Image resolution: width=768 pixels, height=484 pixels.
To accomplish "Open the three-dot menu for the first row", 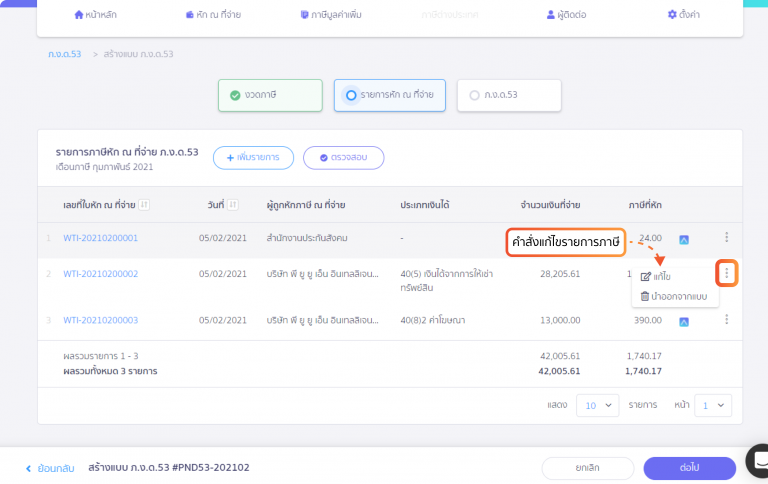I will (726, 238).
